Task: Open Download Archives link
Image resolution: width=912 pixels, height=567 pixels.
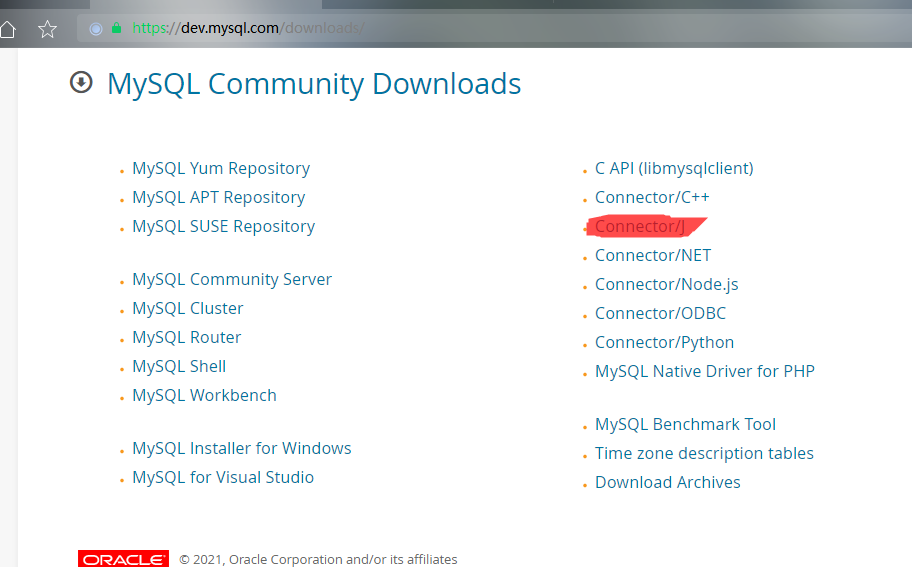Action: (668, 483)
